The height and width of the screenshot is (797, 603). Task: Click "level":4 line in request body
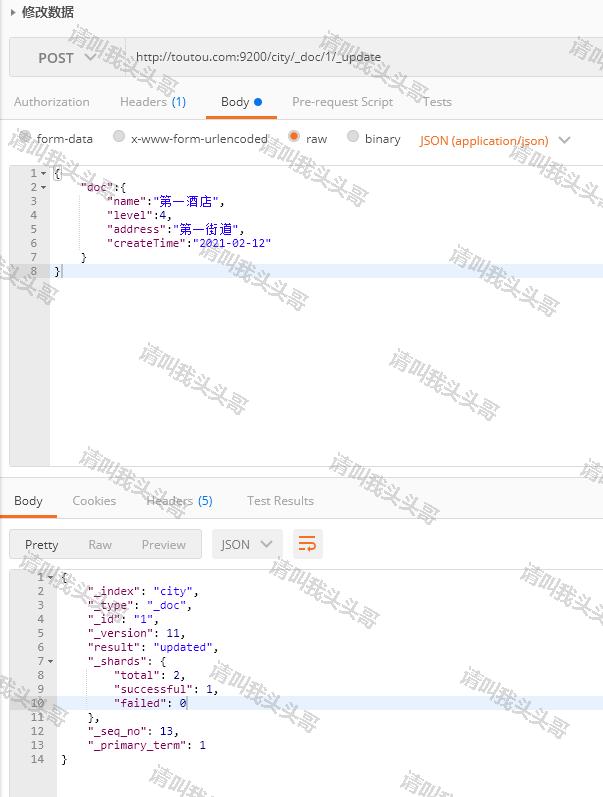click(139, 216)
